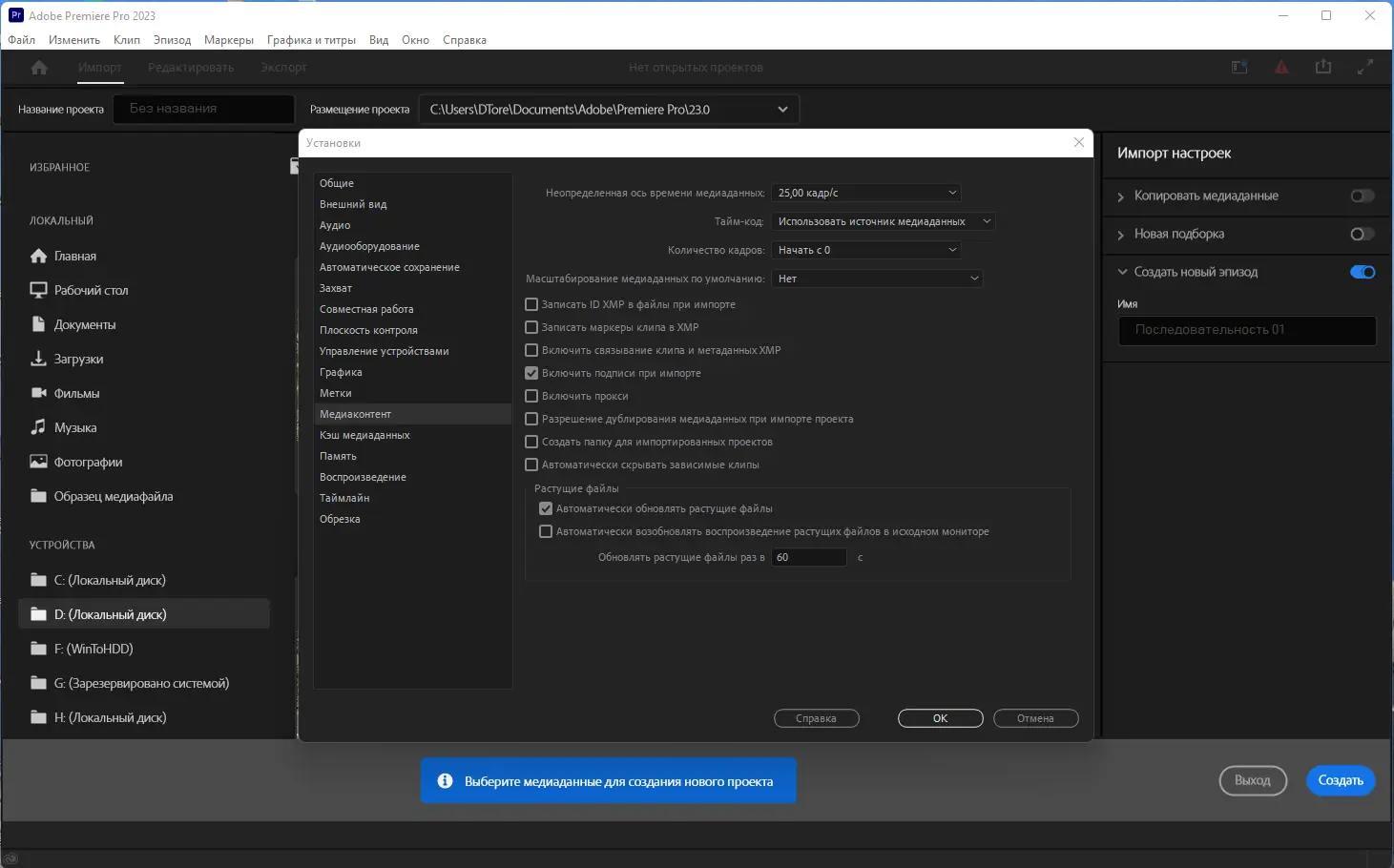
Task: Select the Рабочий стол monitor icon
Action: pyautogui.click(x=38, y=290)
